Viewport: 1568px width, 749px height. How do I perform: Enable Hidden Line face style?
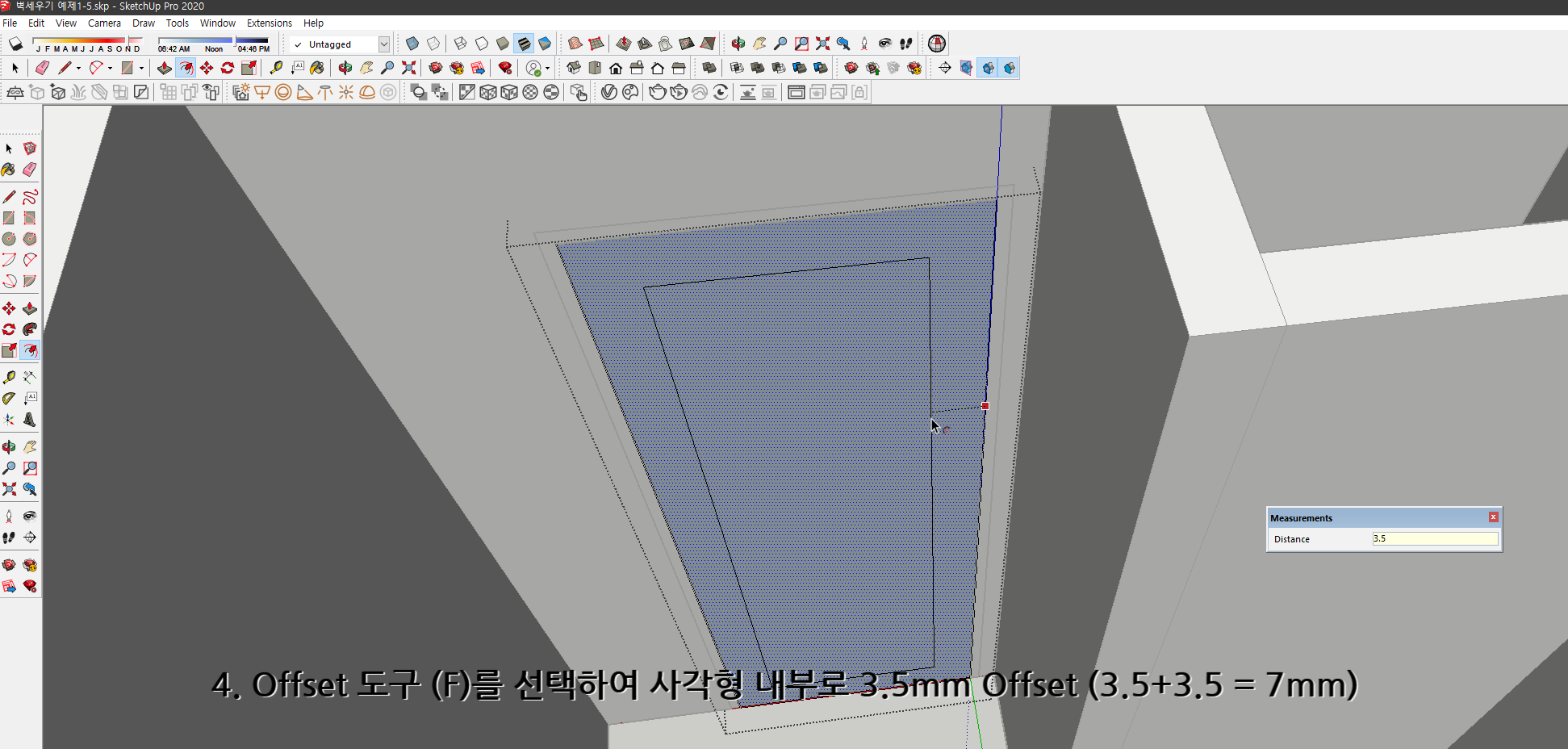point(482,44)
